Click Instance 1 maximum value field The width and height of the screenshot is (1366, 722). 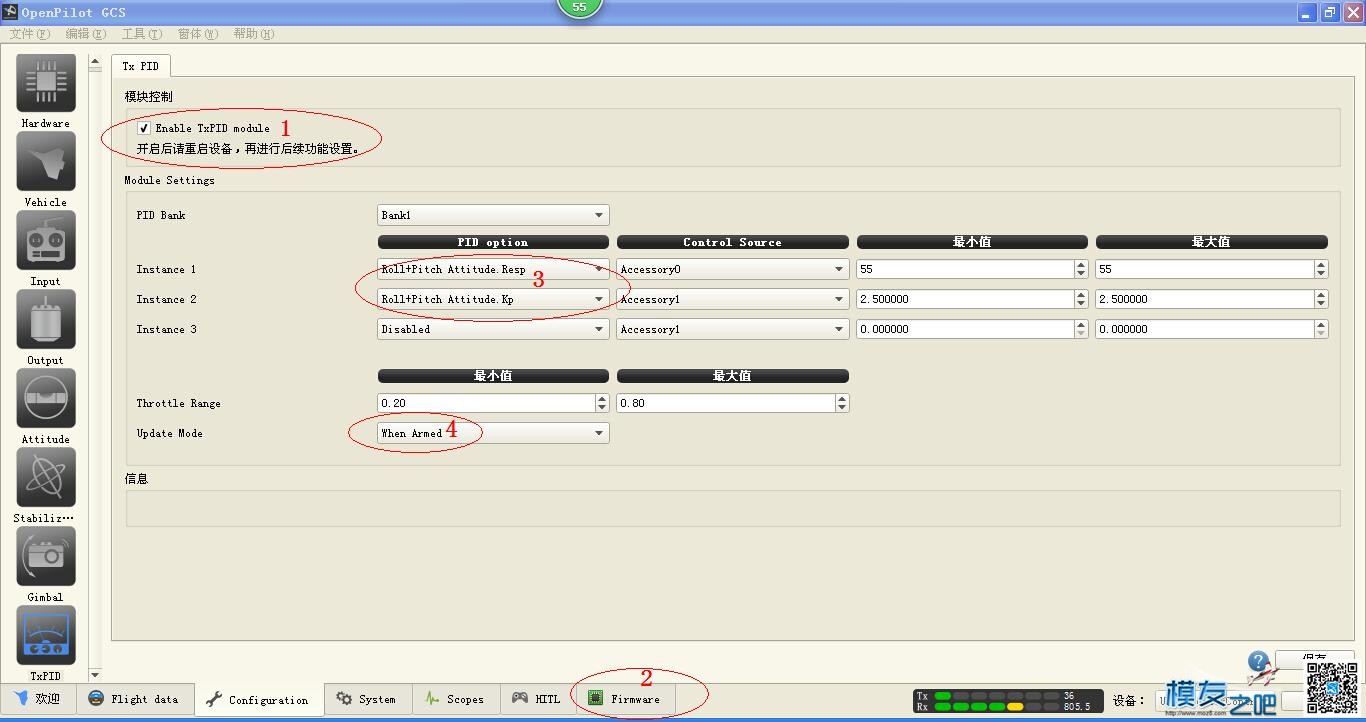click(1204, 269)
